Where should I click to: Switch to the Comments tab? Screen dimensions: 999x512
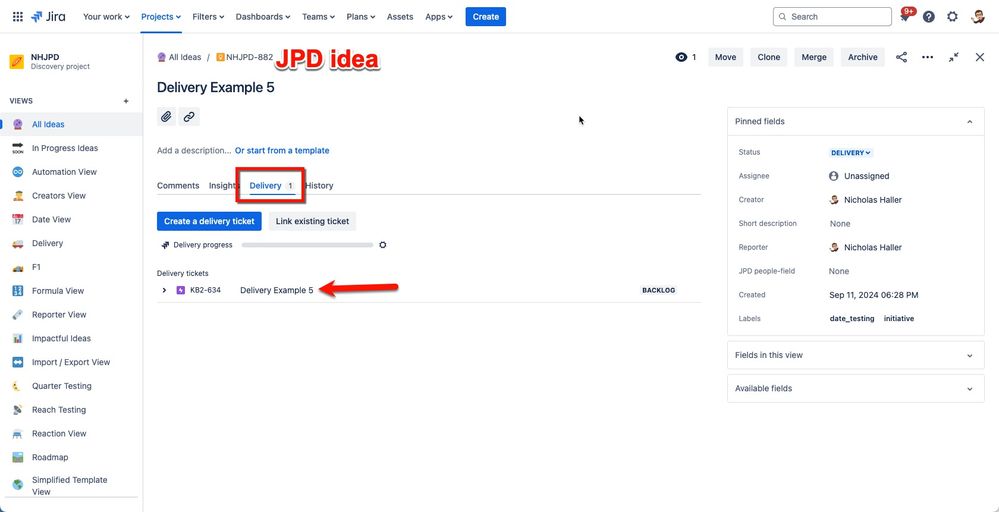pyautogui.click(x=178, y=185)
